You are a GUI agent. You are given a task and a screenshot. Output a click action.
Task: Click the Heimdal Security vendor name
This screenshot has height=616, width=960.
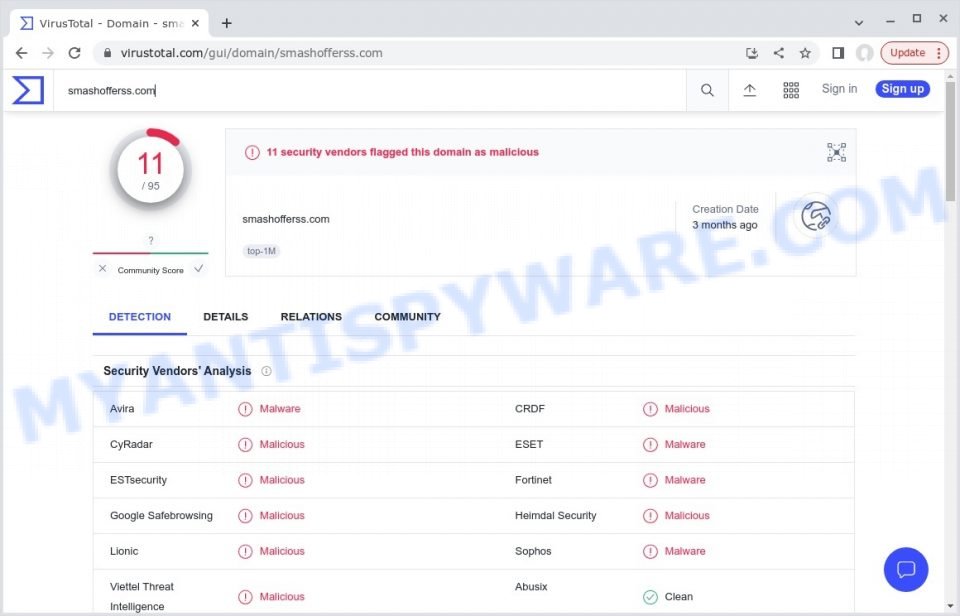[555, 516]
